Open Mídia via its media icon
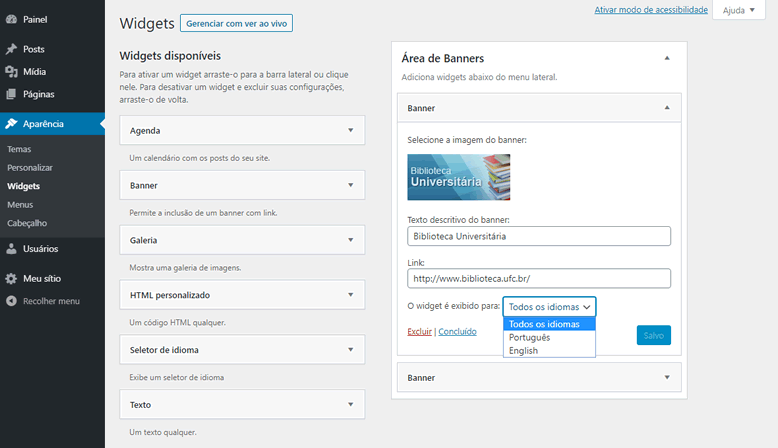Screen dimensions: 778x448 pyautogui.click(x=11, y=72)
